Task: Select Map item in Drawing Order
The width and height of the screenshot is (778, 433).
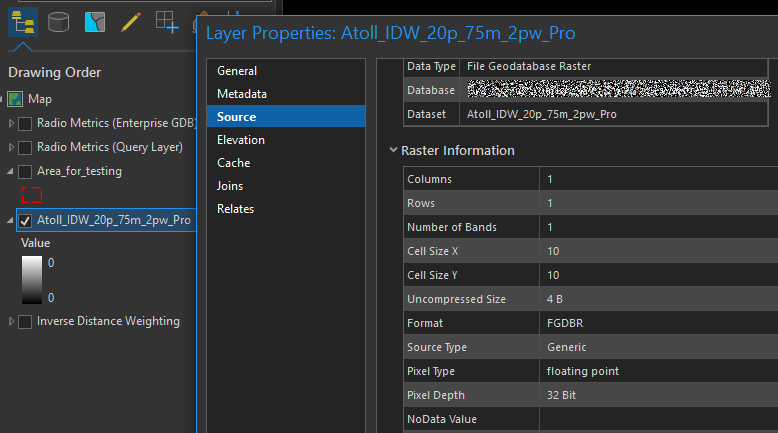Action: coord(40,99)
